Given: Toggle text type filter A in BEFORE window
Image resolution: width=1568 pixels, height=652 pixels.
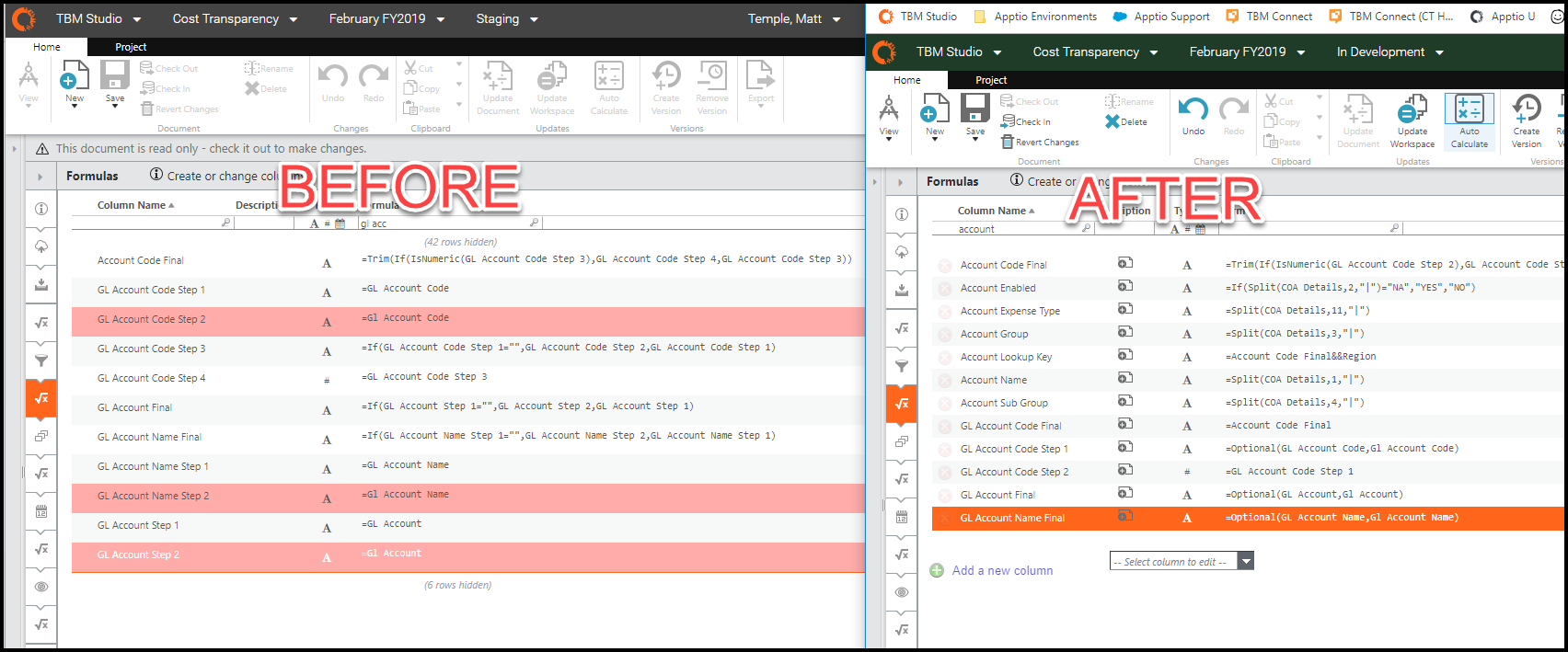Looking at the screenshot, I should click(315, 223).
